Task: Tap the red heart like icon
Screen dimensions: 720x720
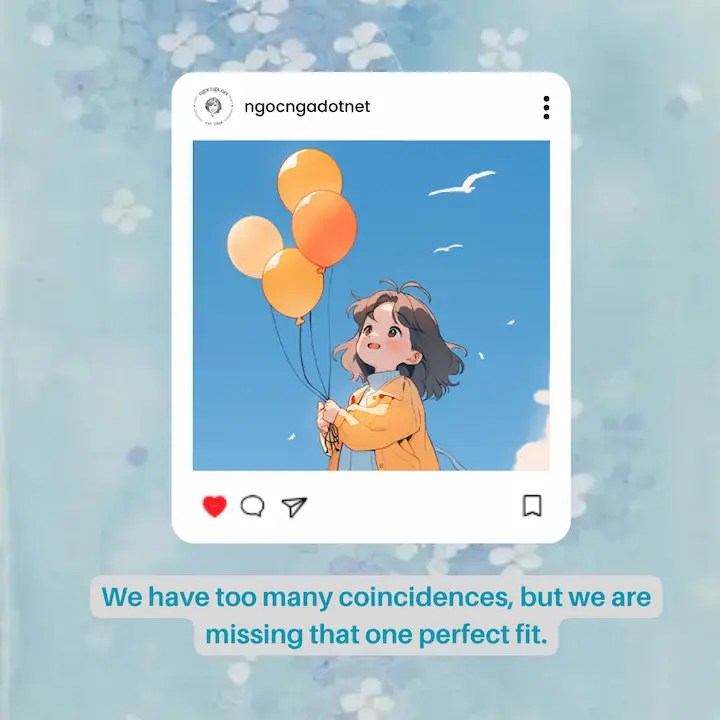Action: click(x=214, y=506)
